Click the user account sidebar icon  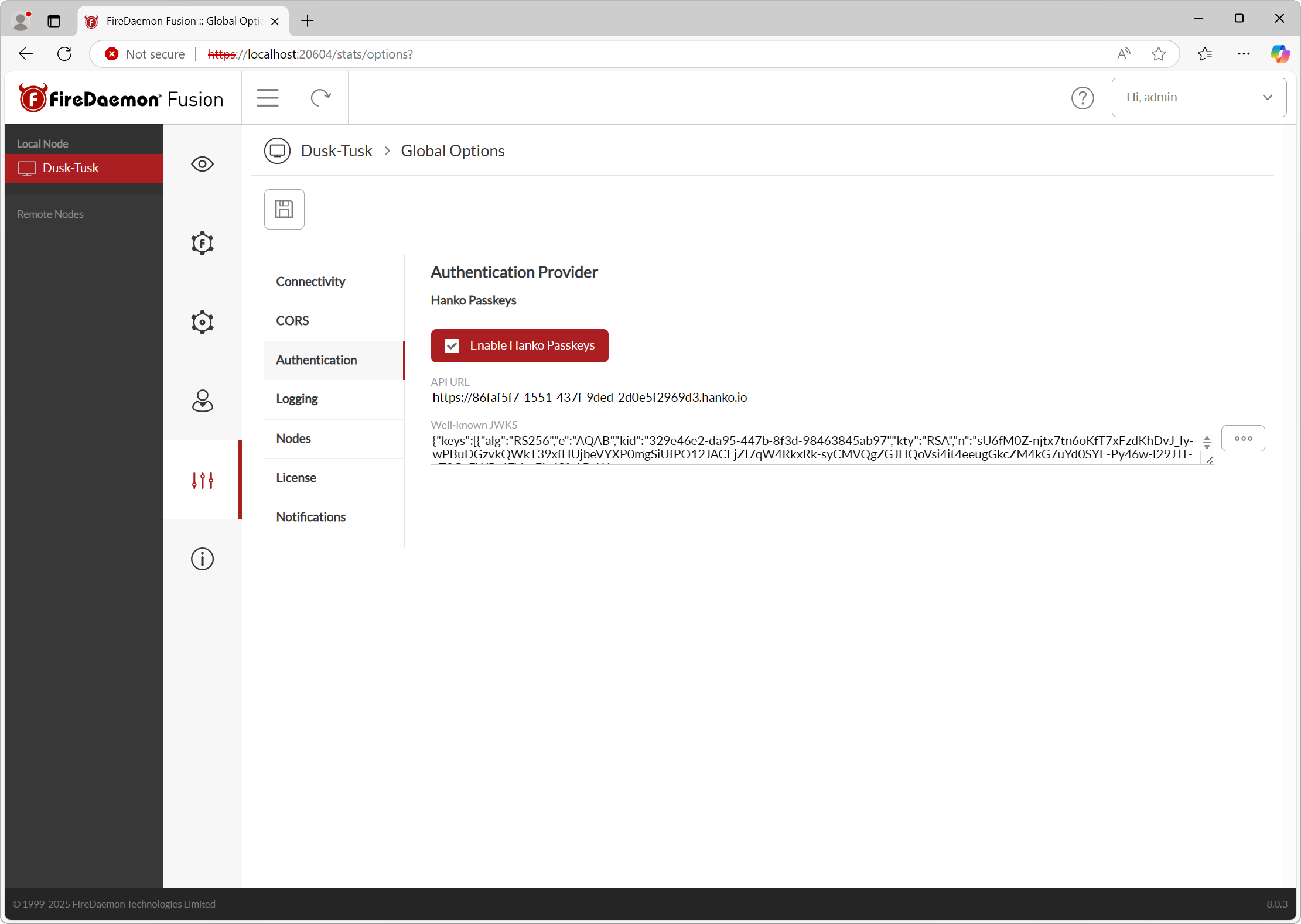202,401
